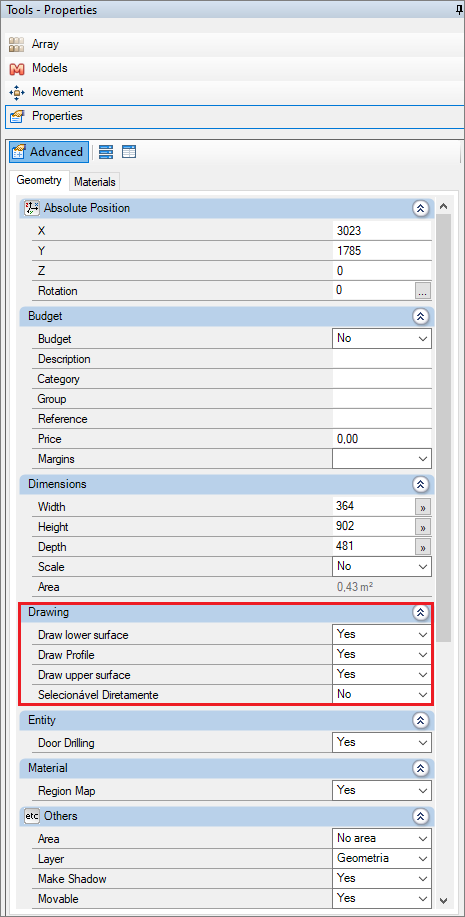The width and height of the screenshot is (465, 917).
Task: Click the Absolute Position section icon
Action: pos(32,208)
